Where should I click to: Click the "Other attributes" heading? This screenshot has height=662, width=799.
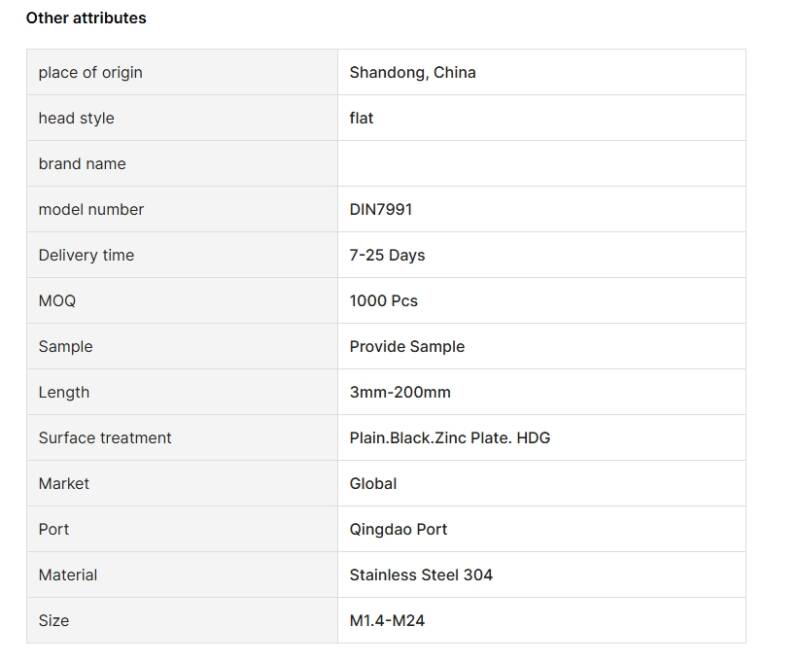coord(86,18)
